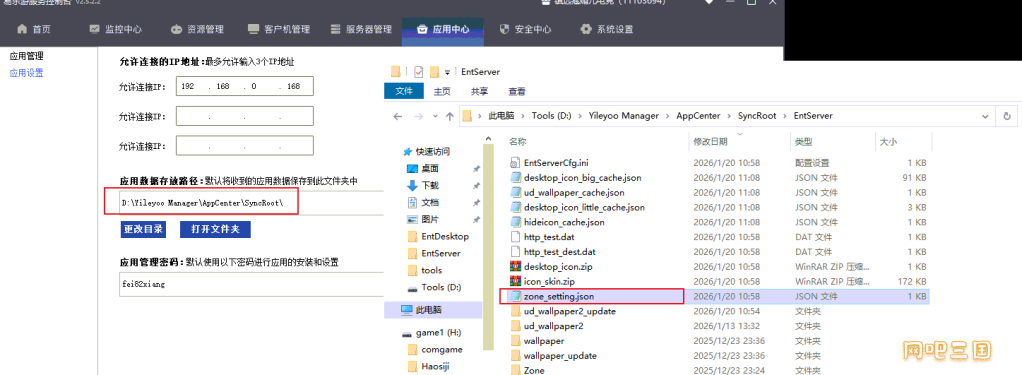
Task: Click AppCenter breadcrumb segment
Action: (698, 116)
